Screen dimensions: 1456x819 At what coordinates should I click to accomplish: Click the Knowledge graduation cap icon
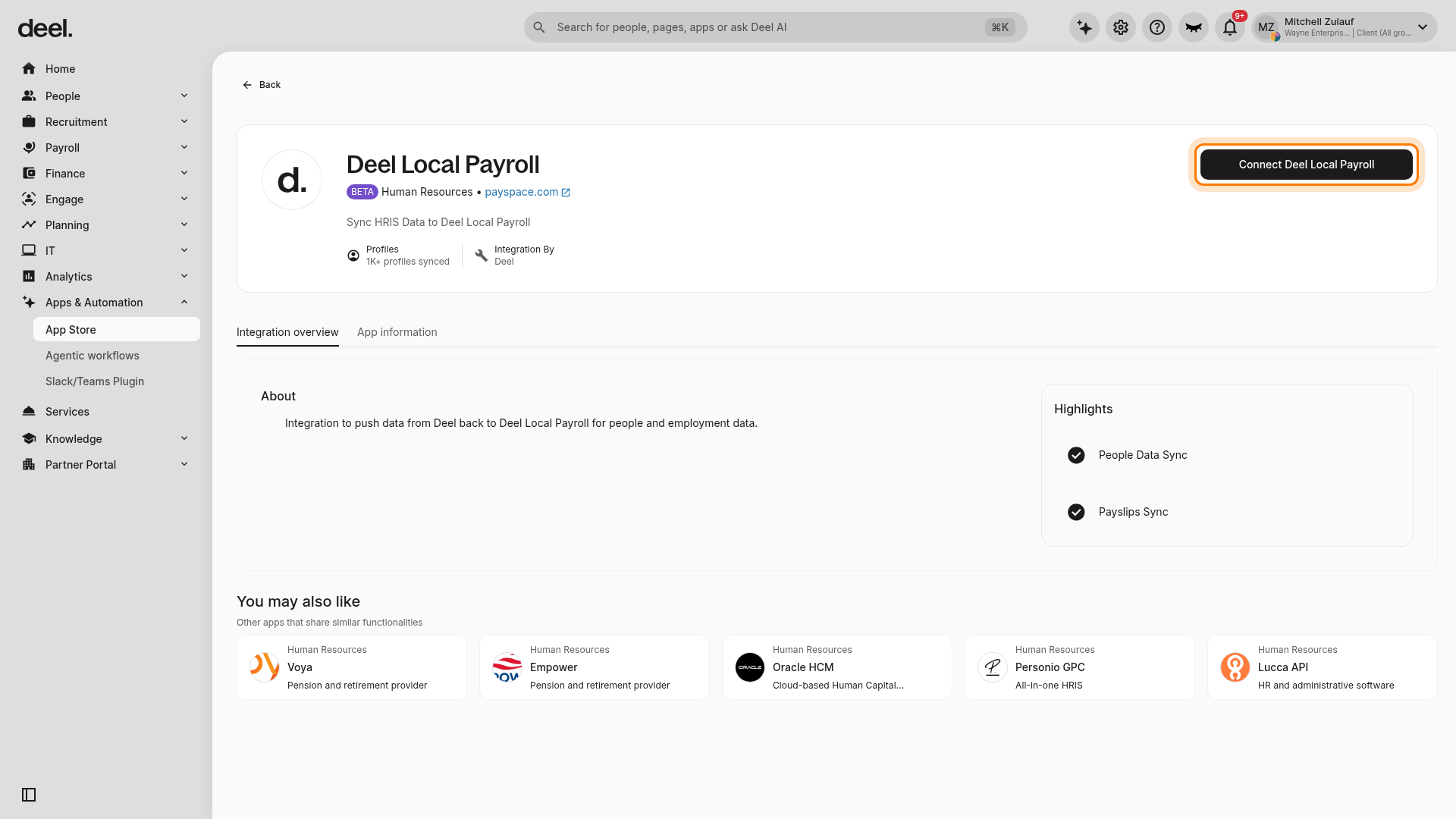tap(29, 439)
